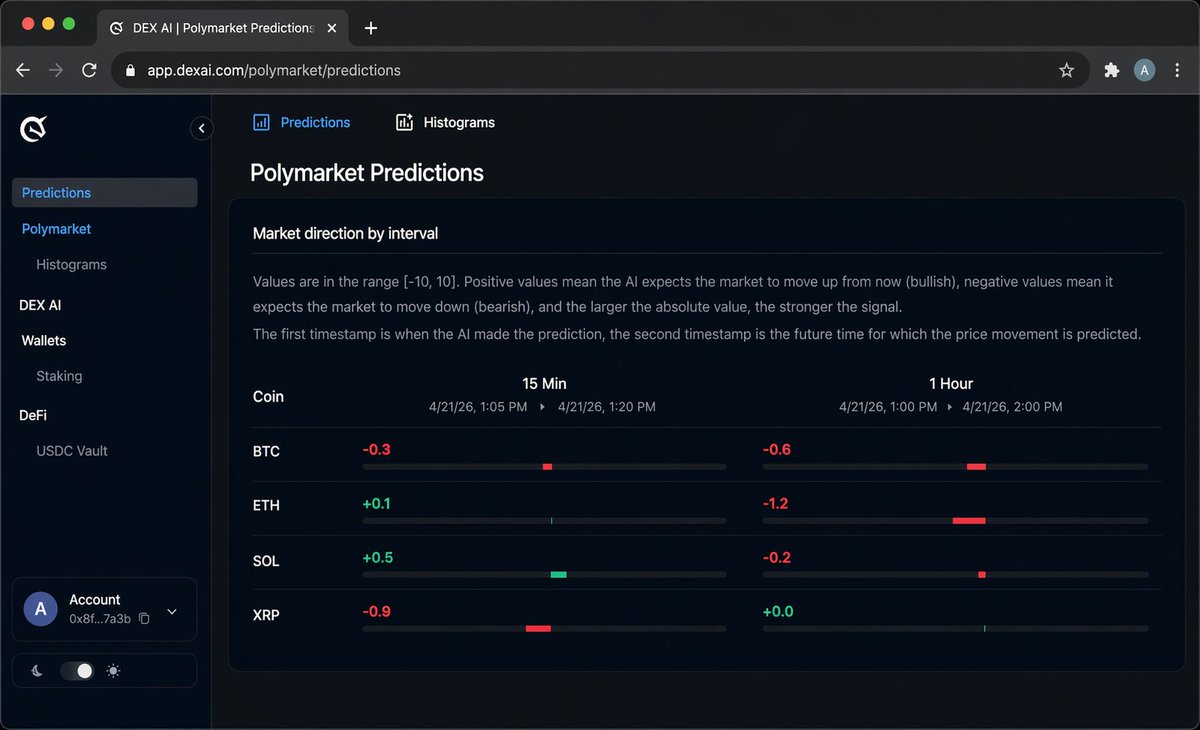The width and height of the screenshot is (1200, 730).
Task: Open the Chrome three-dot menu
Action: tap(1178, 70)
